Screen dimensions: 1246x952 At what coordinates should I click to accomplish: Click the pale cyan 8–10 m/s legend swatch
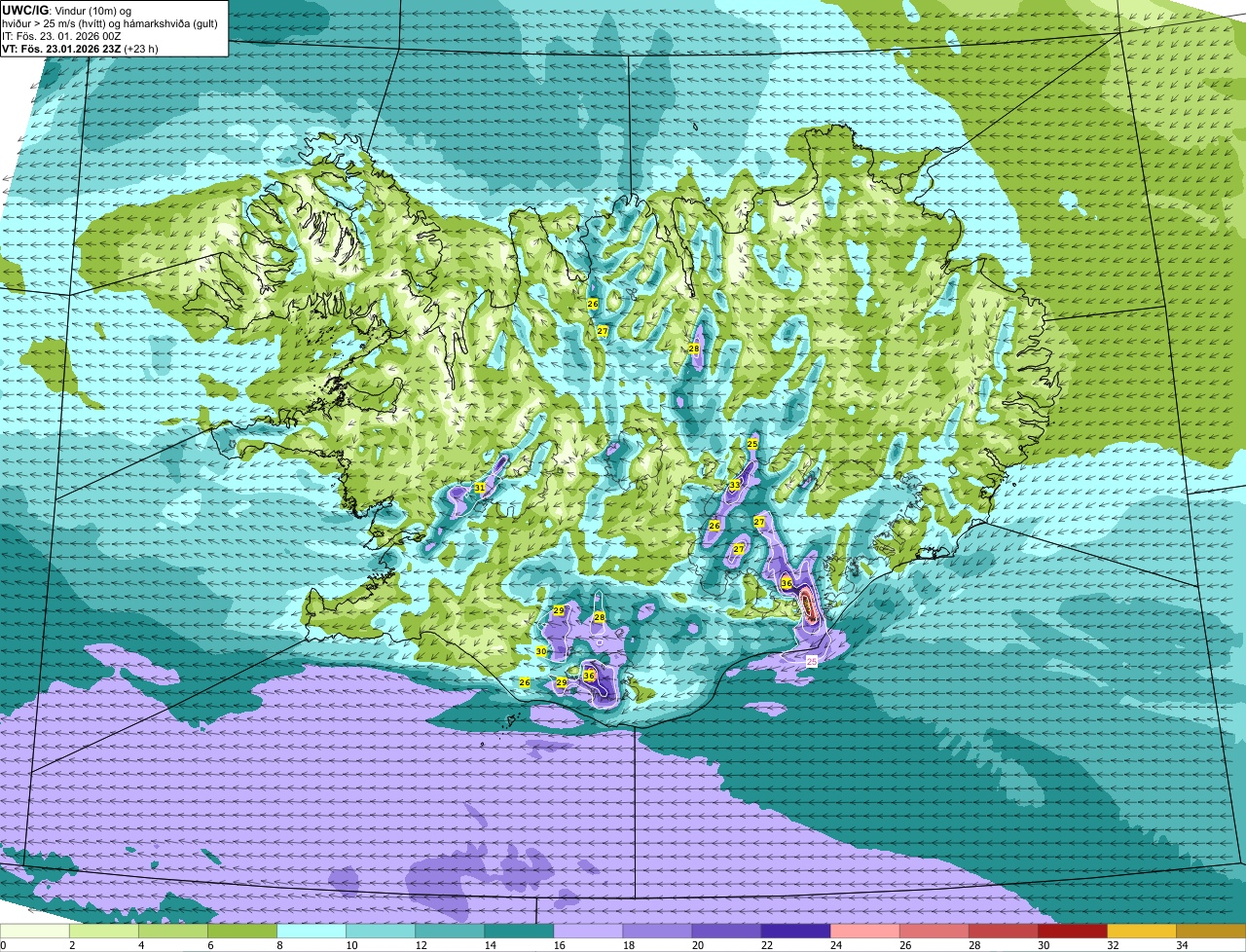coord(311,931)
